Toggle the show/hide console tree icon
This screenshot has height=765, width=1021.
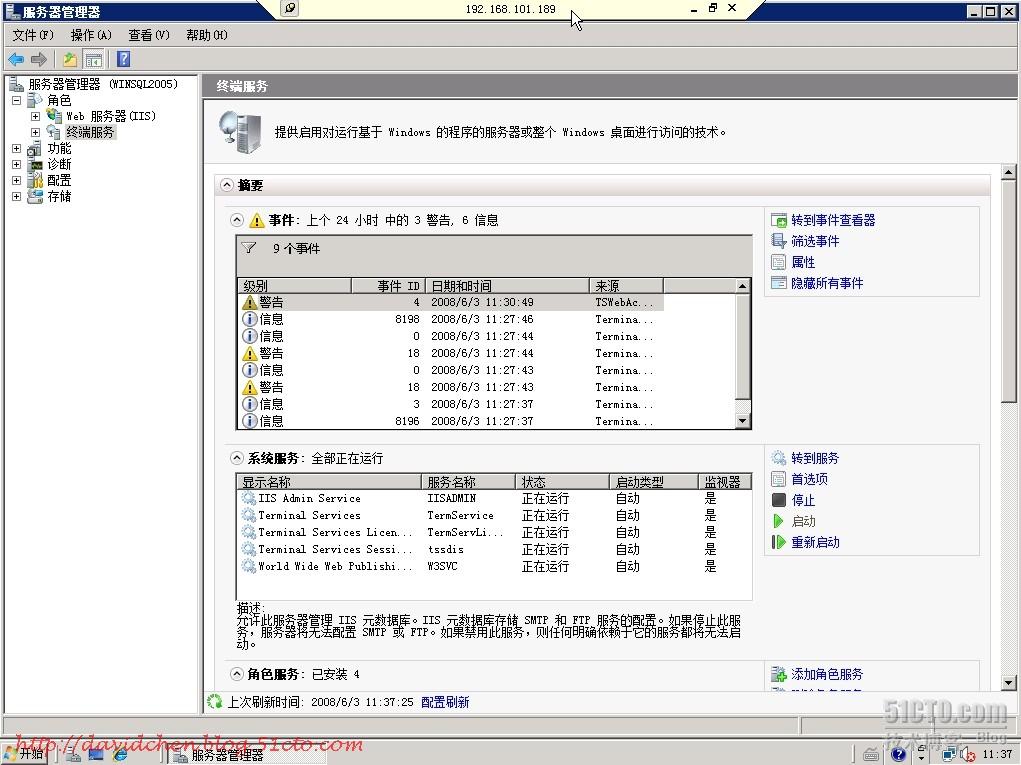[94, 60]
